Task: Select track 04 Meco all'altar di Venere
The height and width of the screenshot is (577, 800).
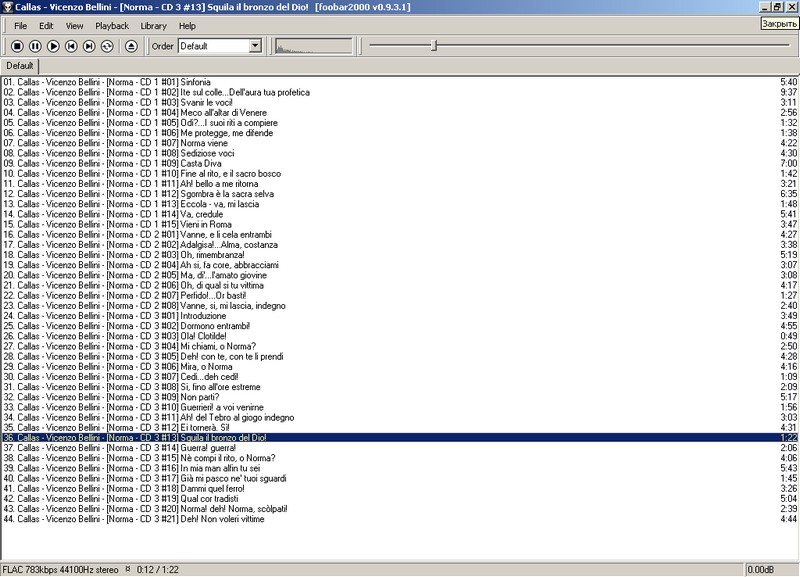Action: 399,113
